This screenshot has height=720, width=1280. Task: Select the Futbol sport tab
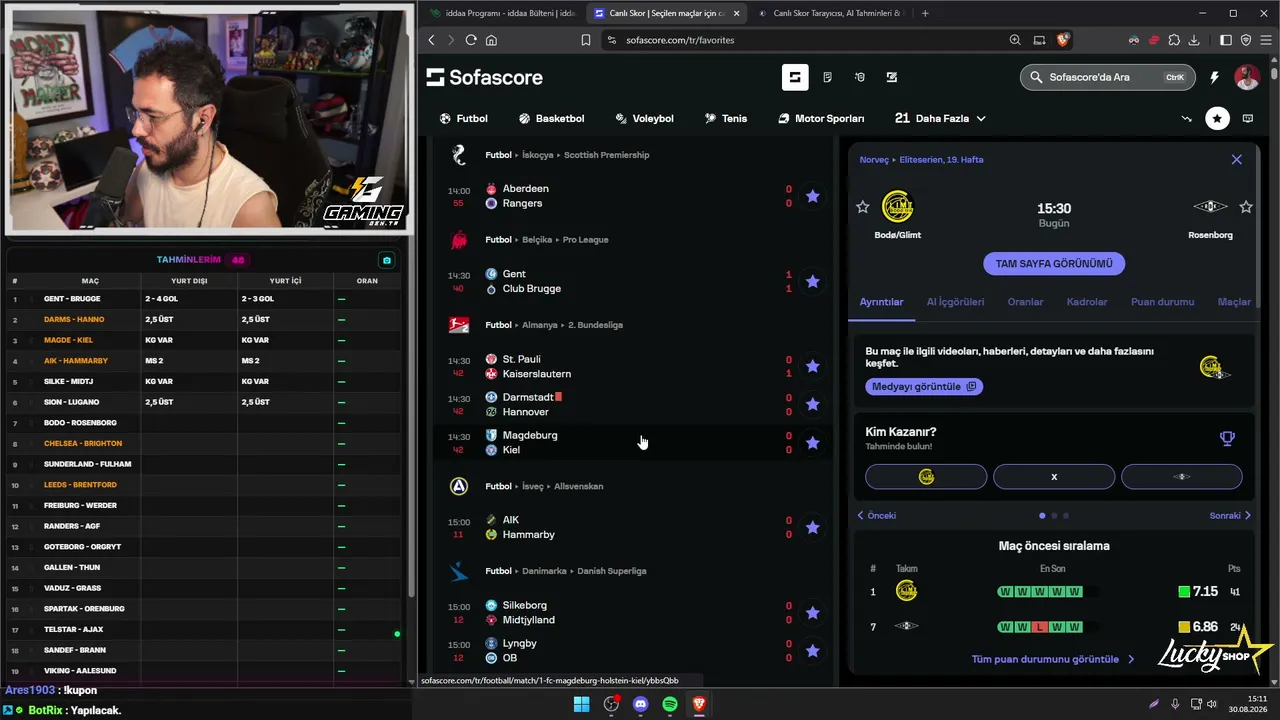pos(464,118)
